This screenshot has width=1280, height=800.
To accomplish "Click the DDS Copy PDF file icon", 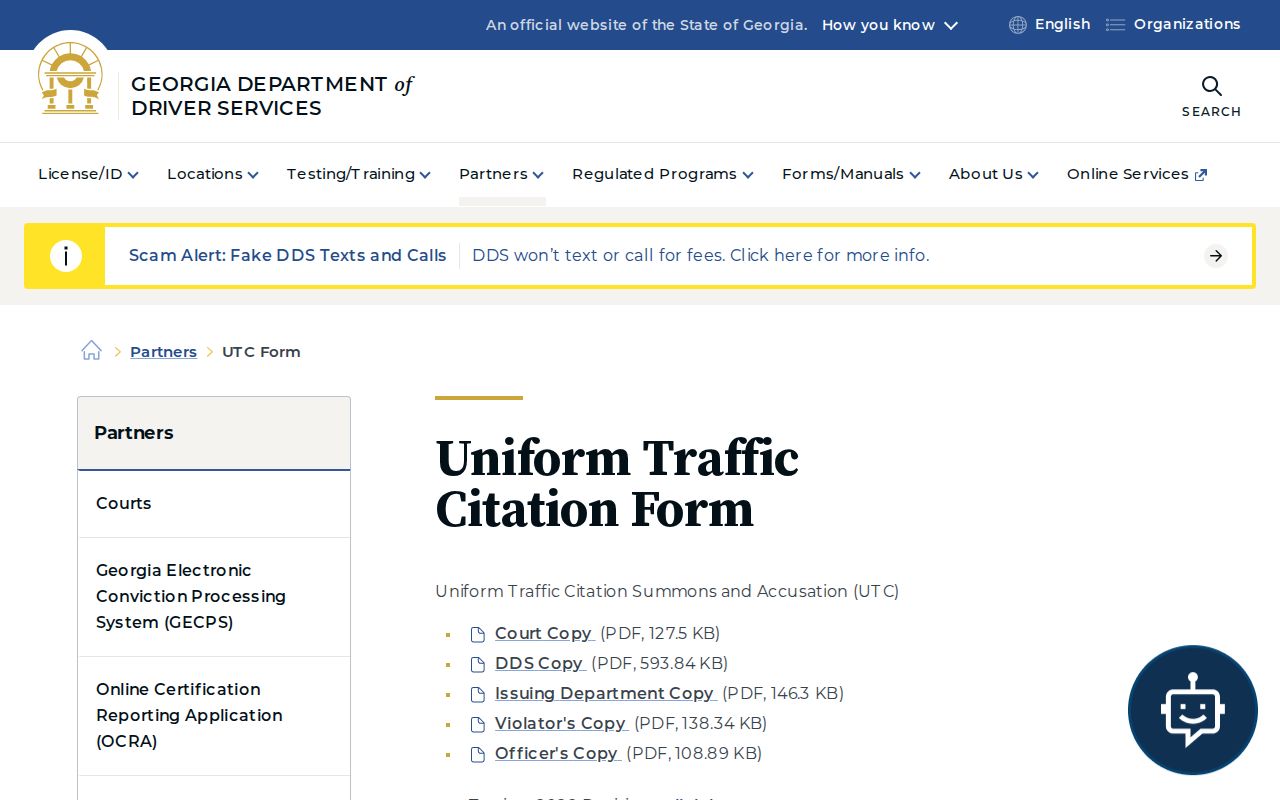I will coord(478,664).
